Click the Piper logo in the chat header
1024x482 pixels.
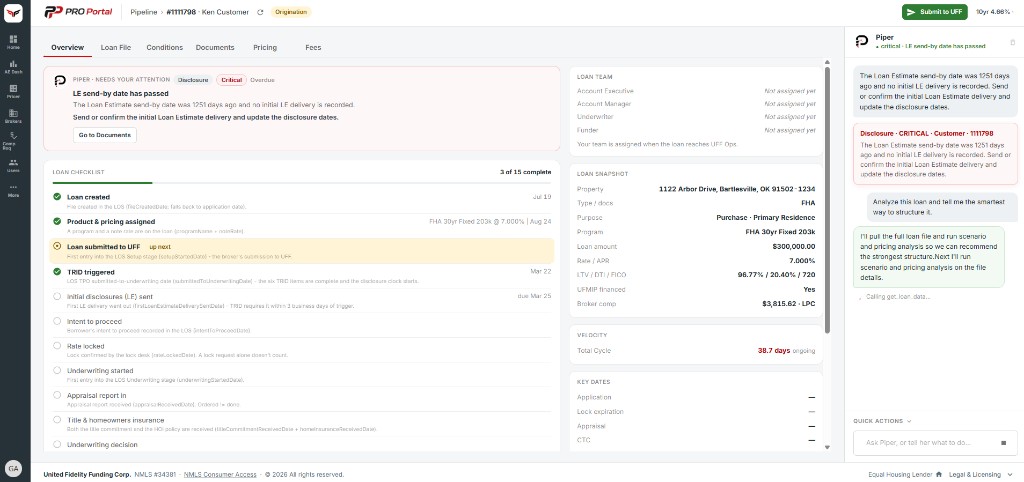[x=861, y=41]
